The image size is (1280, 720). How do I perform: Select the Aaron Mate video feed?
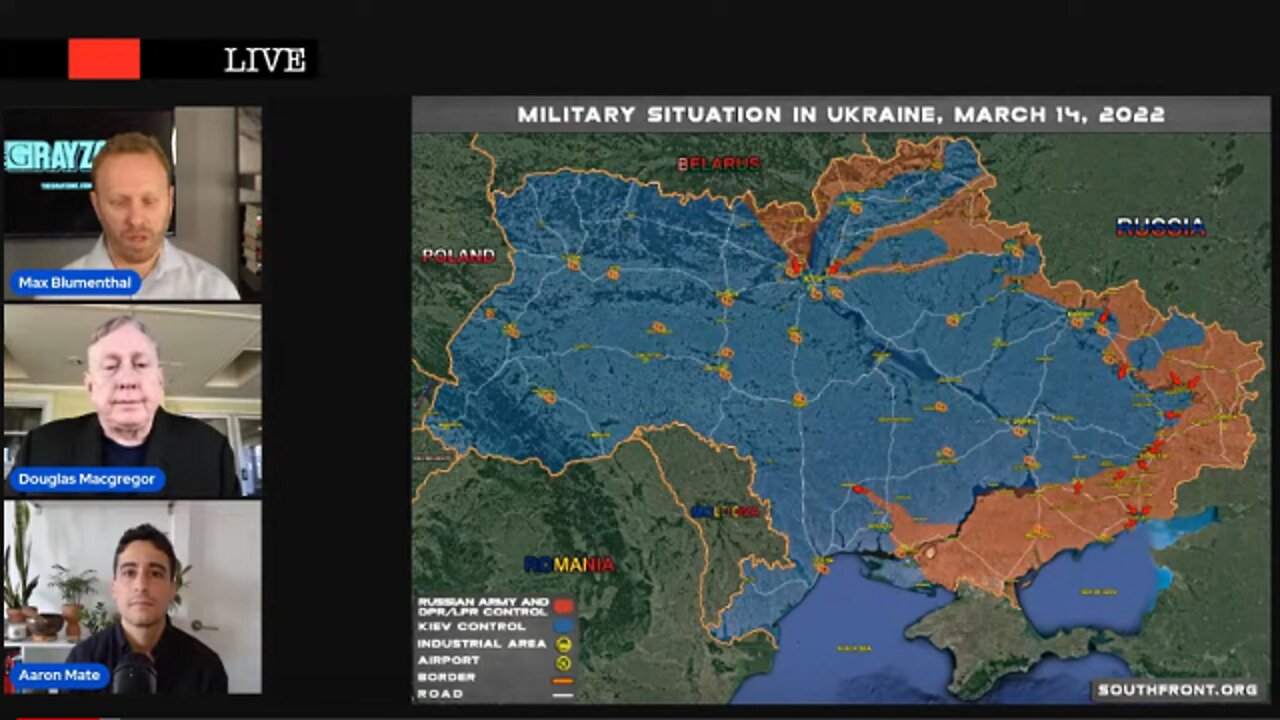[132, 598]
